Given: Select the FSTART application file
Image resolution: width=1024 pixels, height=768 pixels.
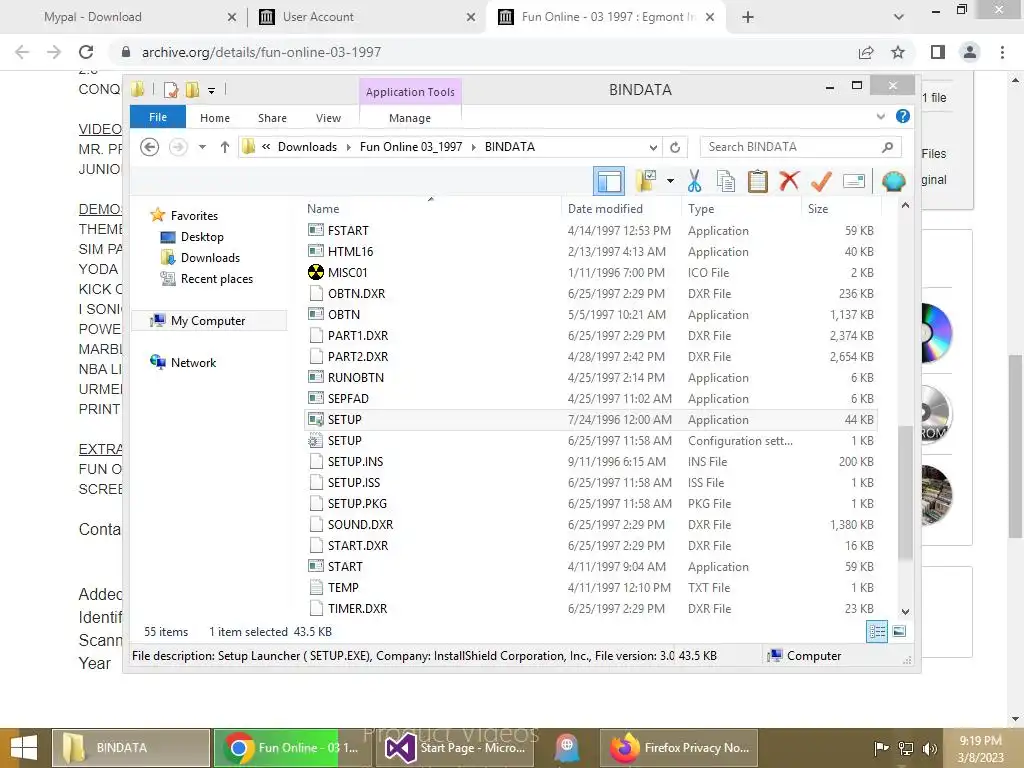Looking at the screenshot, I should [348, 231].
